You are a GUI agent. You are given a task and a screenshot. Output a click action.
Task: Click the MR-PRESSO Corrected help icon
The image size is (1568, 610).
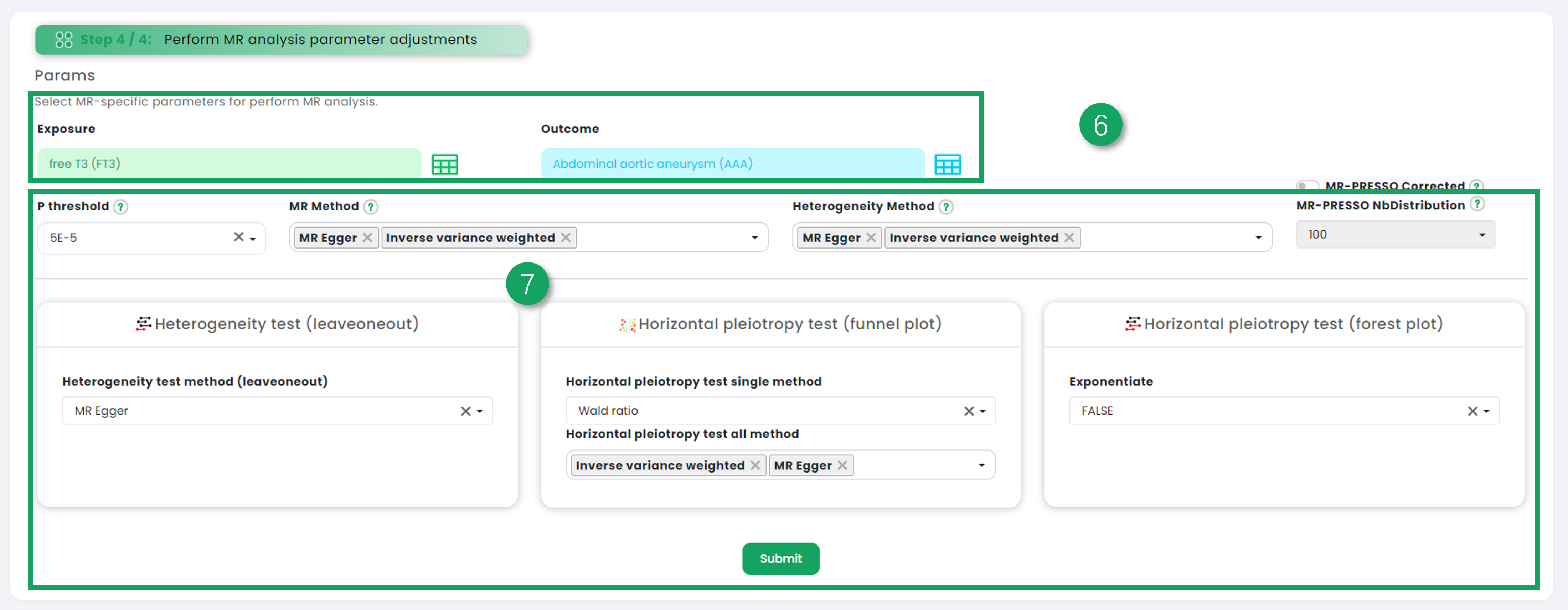click(1477, 185)
